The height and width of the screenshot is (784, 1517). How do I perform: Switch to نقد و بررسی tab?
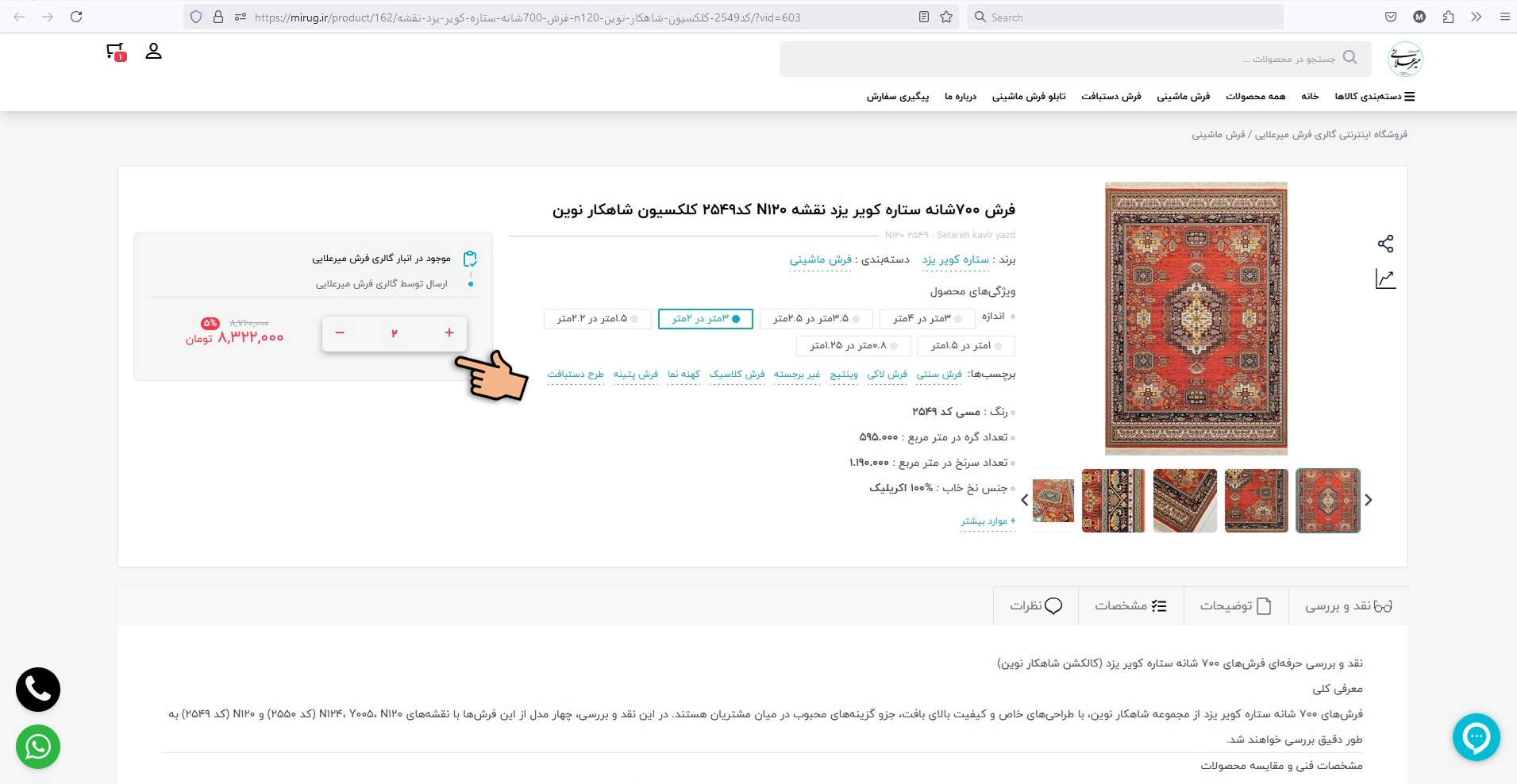(1349, 606)
